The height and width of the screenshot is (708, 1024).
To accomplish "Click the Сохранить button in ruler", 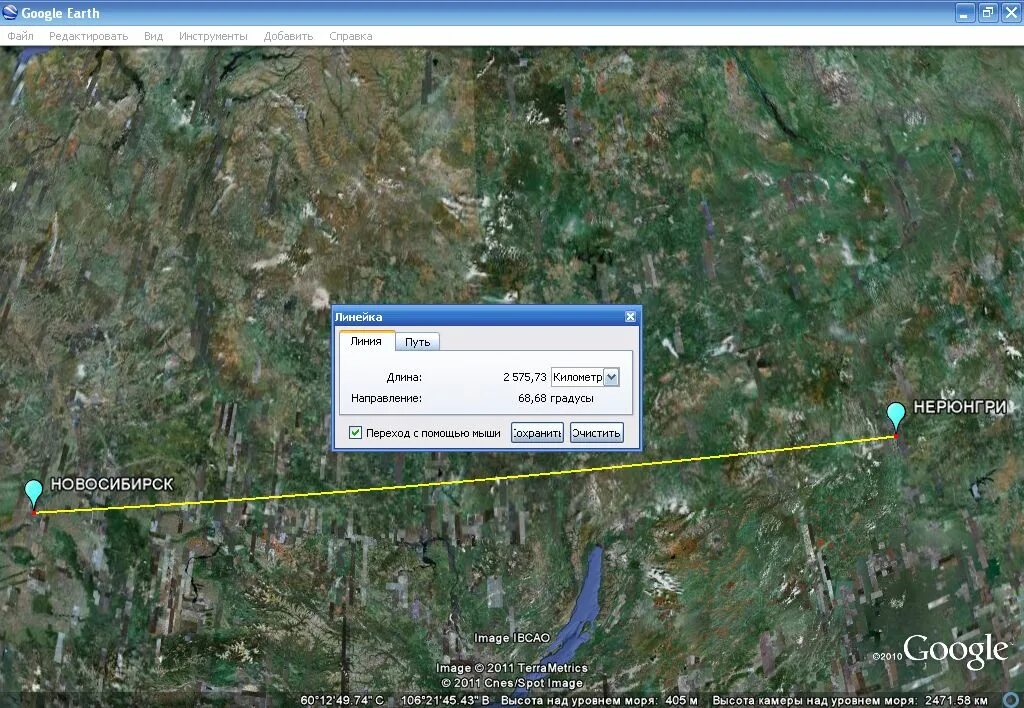I will pyautogui.click(x=537, y=432).
